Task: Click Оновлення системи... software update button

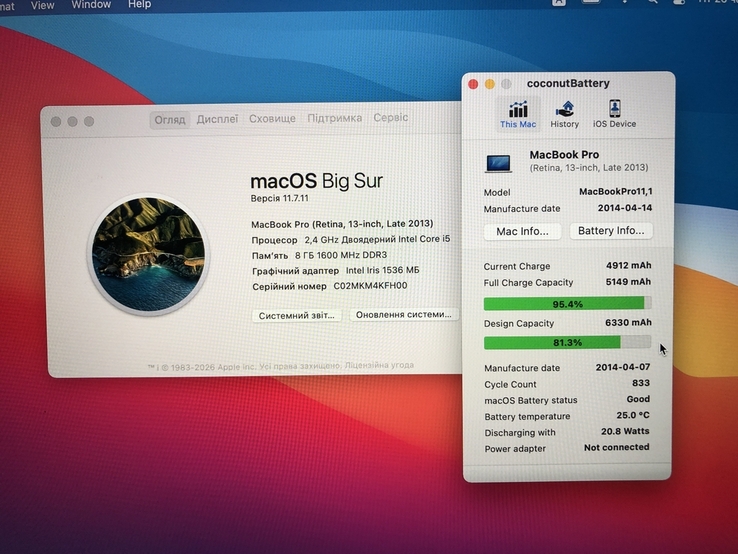Action: [x=403, y=314]
